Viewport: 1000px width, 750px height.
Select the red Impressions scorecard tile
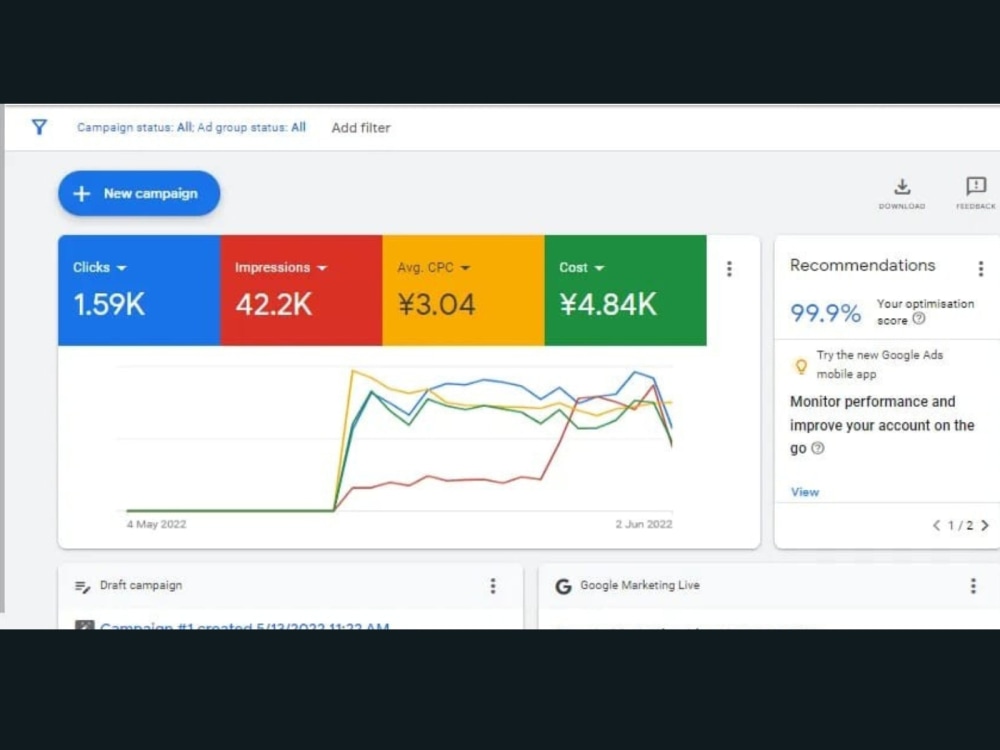(301, 290)
